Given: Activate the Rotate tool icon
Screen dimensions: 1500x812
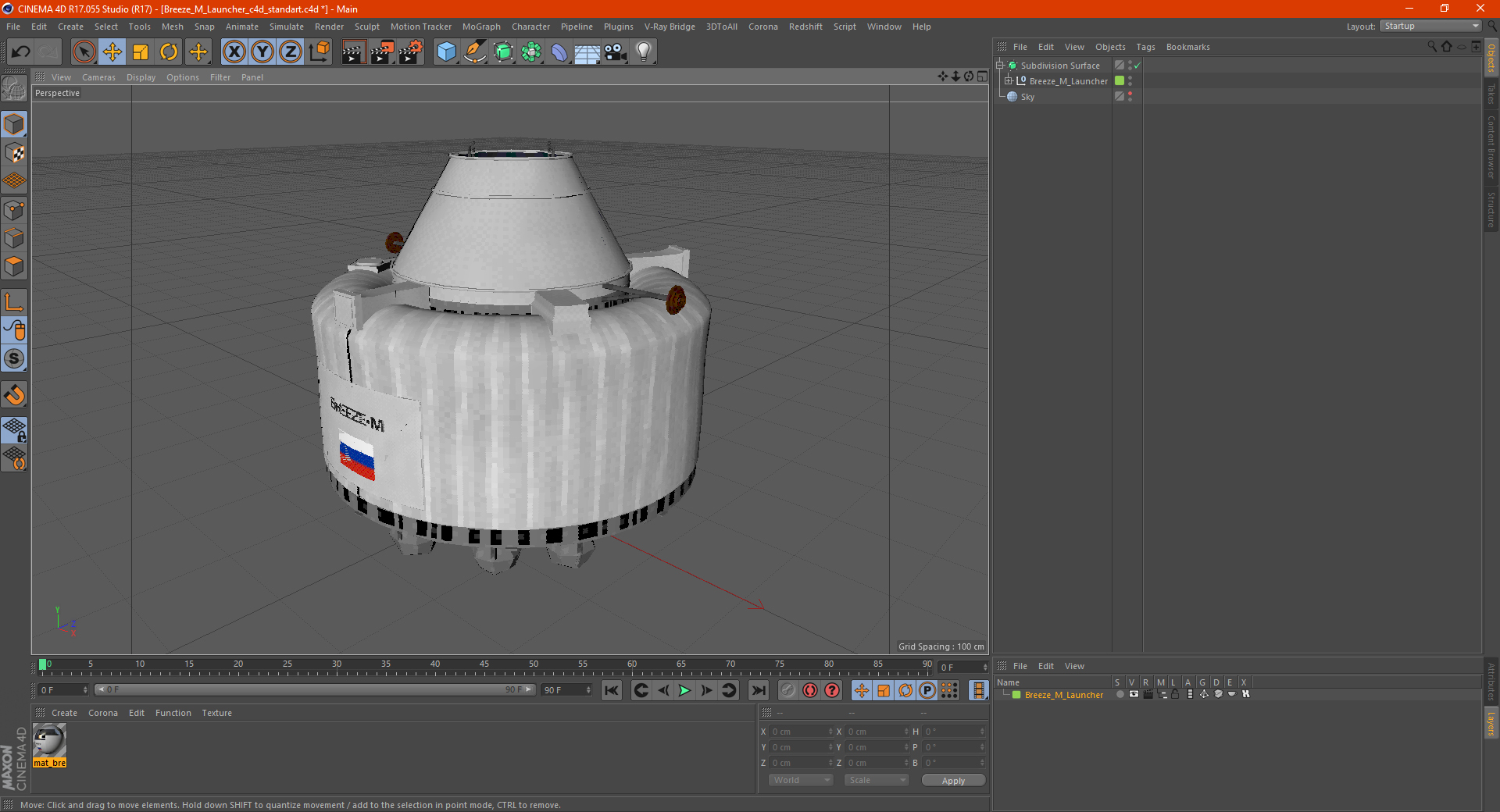Looking at the screenshot, I should pos(169,52).
